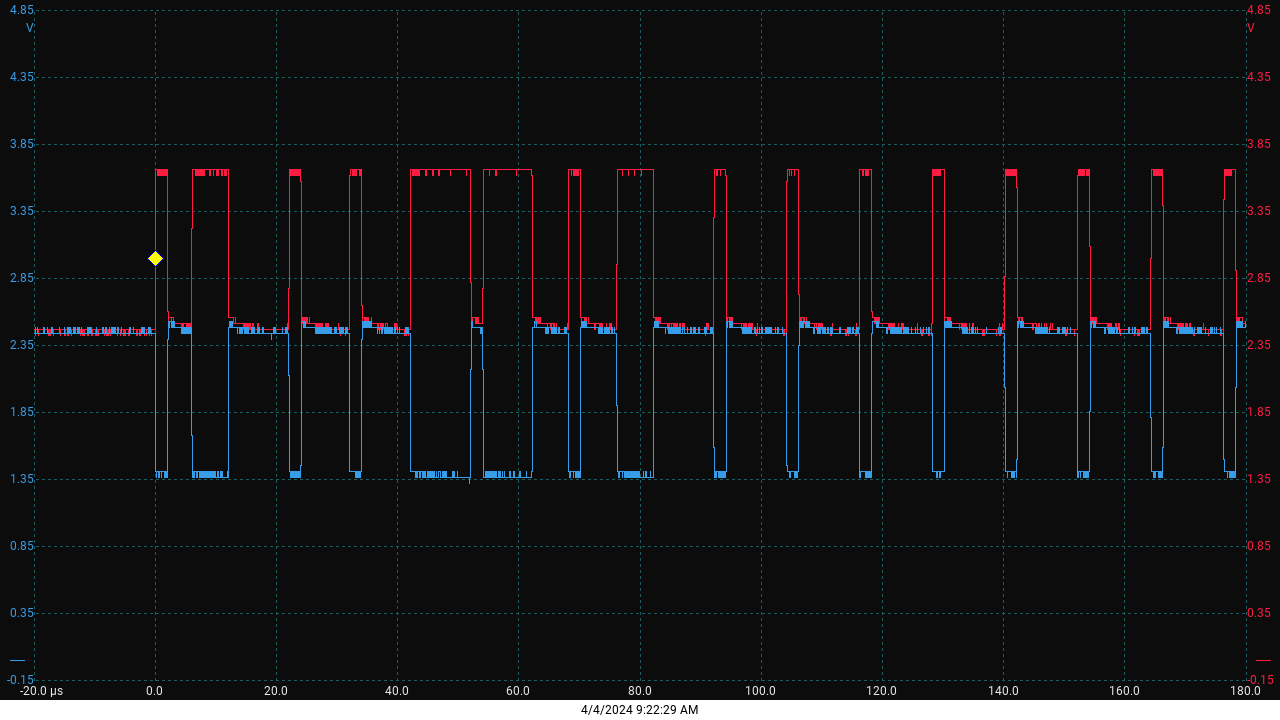This screenshot has width=1280, height=720.
Task: Click the red V unit label
Action: point(1251,28)
